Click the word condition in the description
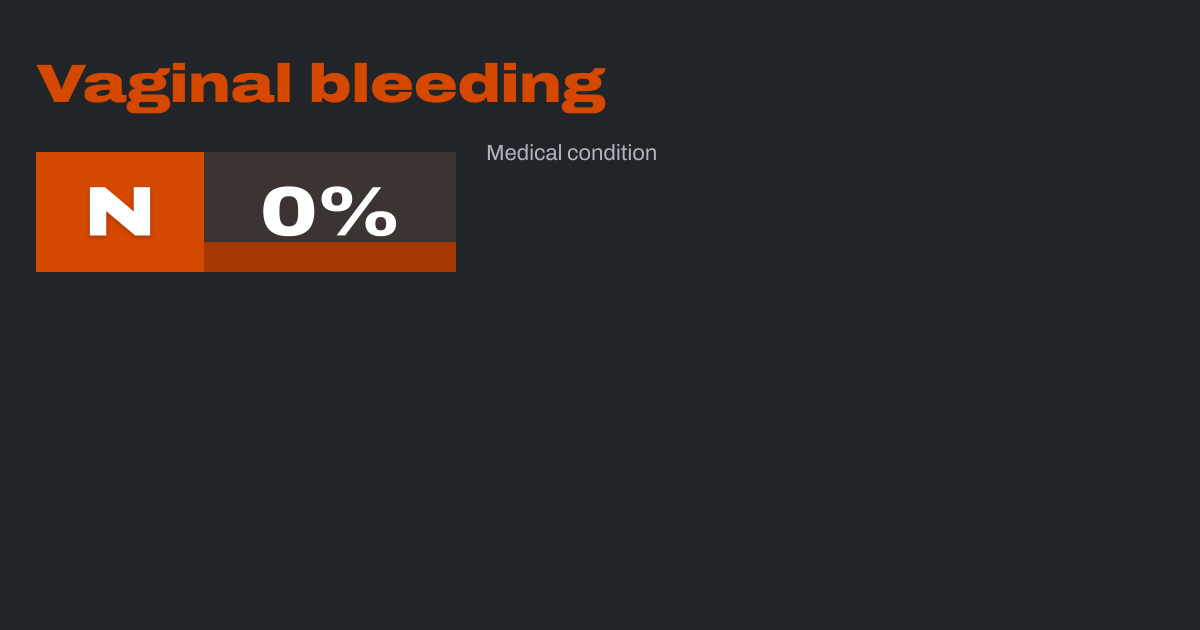Screen dimensions: 1200x630 click(612, 153)
